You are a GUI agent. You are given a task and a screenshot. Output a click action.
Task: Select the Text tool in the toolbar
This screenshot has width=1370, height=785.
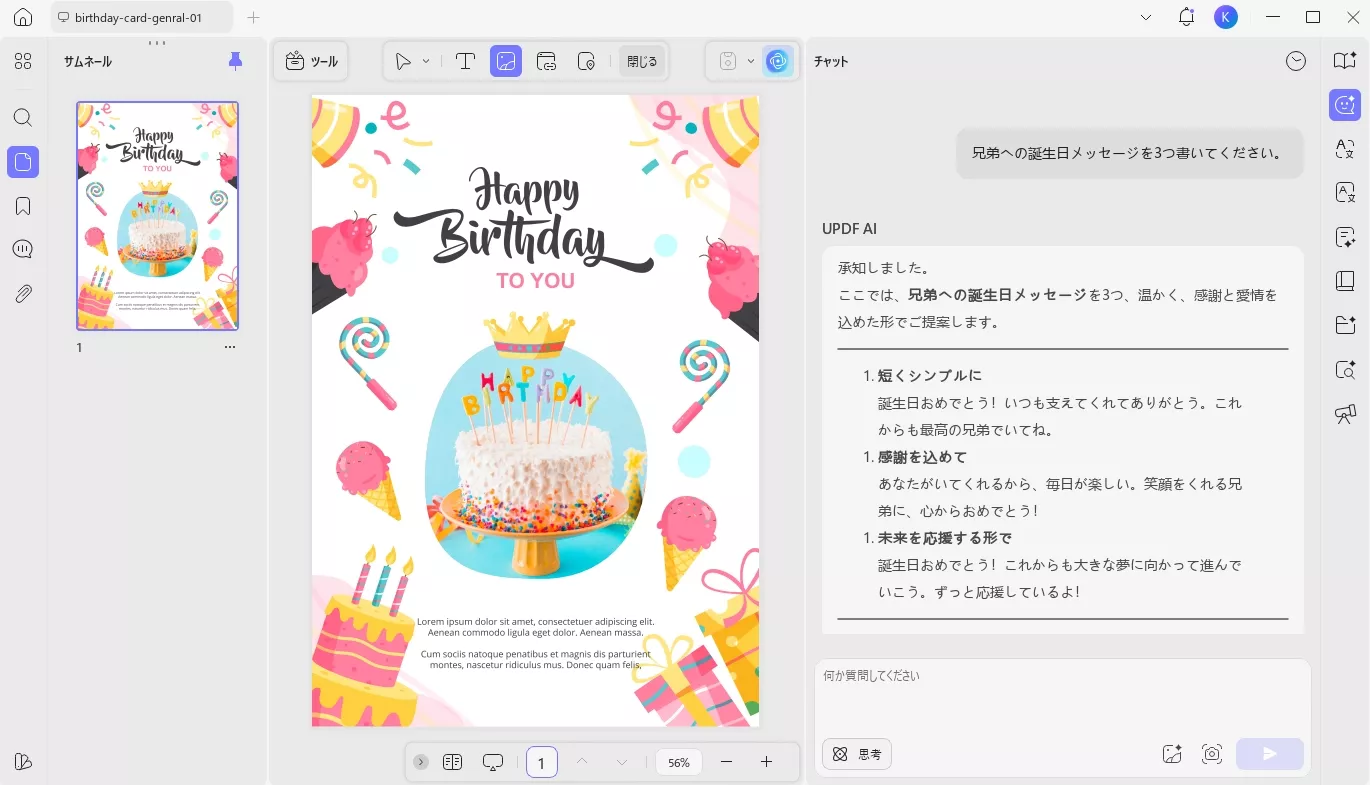(x=466, y=61)
